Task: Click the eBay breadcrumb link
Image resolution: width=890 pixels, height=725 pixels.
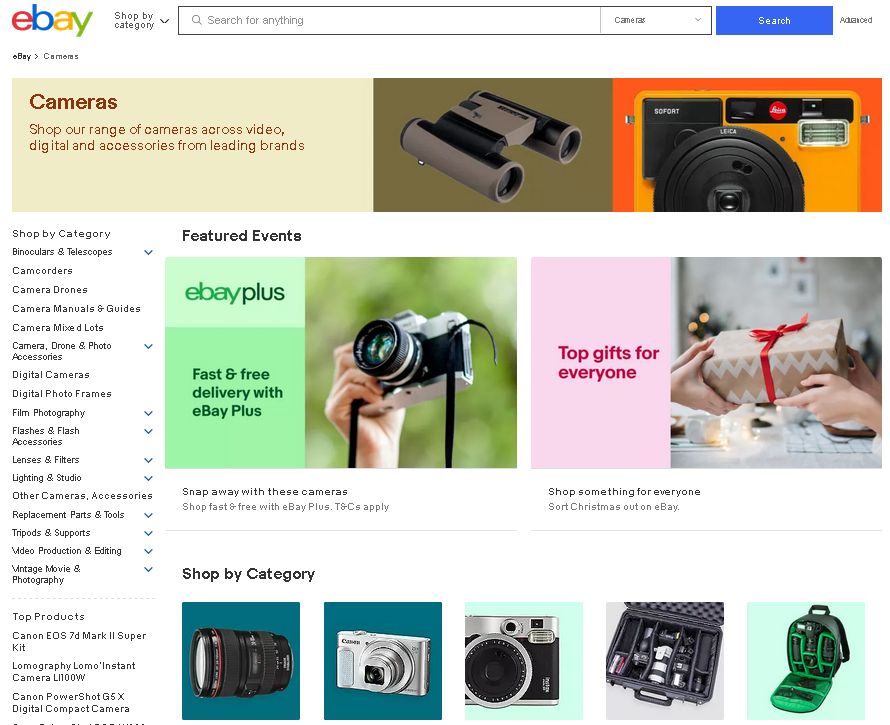Action: [x=22, y=56]
